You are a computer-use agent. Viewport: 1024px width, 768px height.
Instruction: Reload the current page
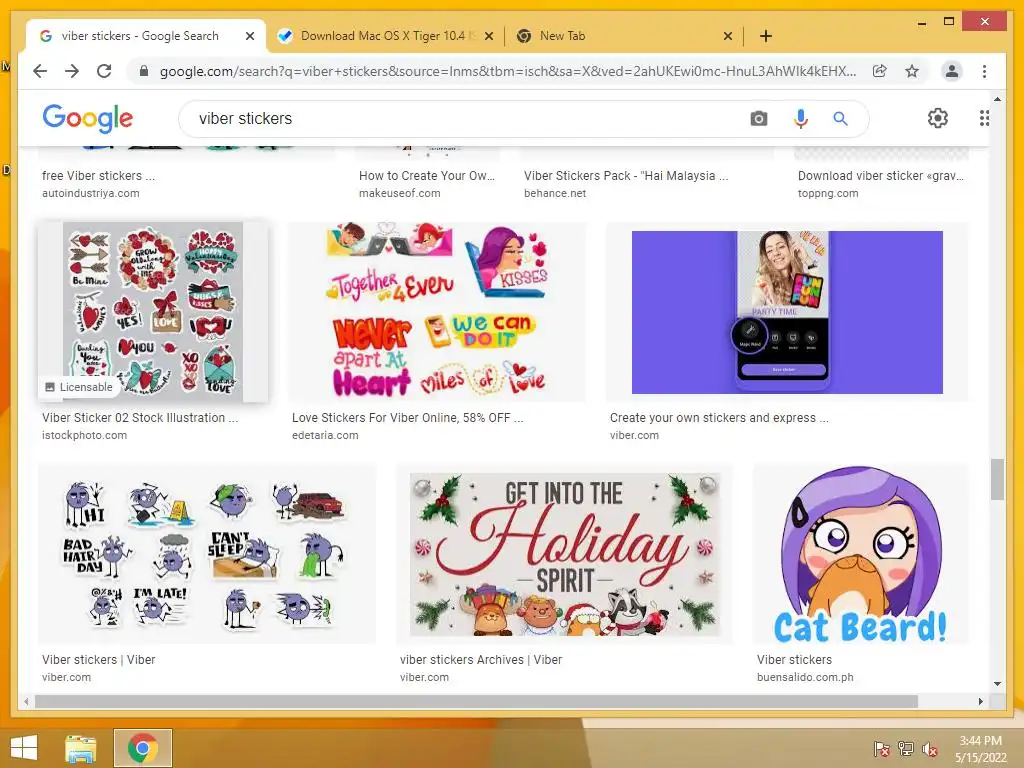pos(104,71)
